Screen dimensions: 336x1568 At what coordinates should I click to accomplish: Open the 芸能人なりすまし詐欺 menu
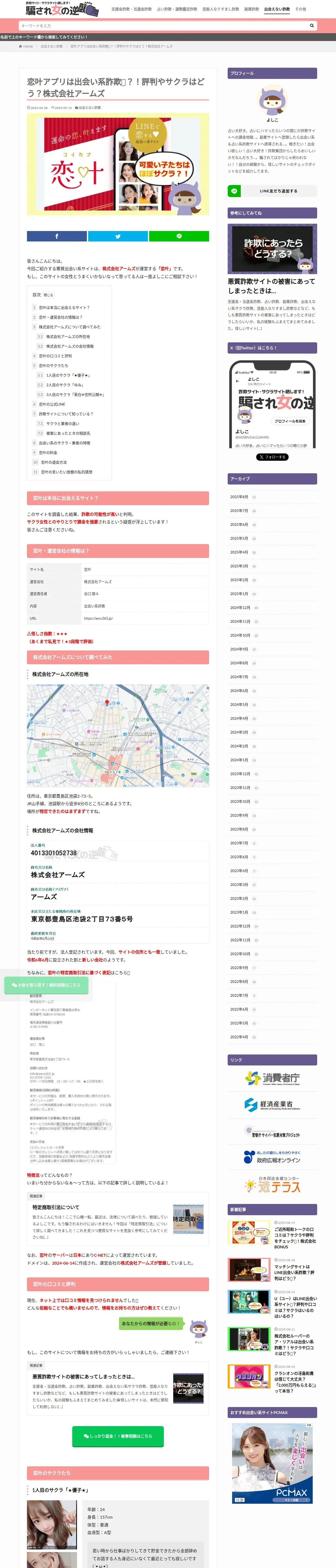click(x=221, y=9)
